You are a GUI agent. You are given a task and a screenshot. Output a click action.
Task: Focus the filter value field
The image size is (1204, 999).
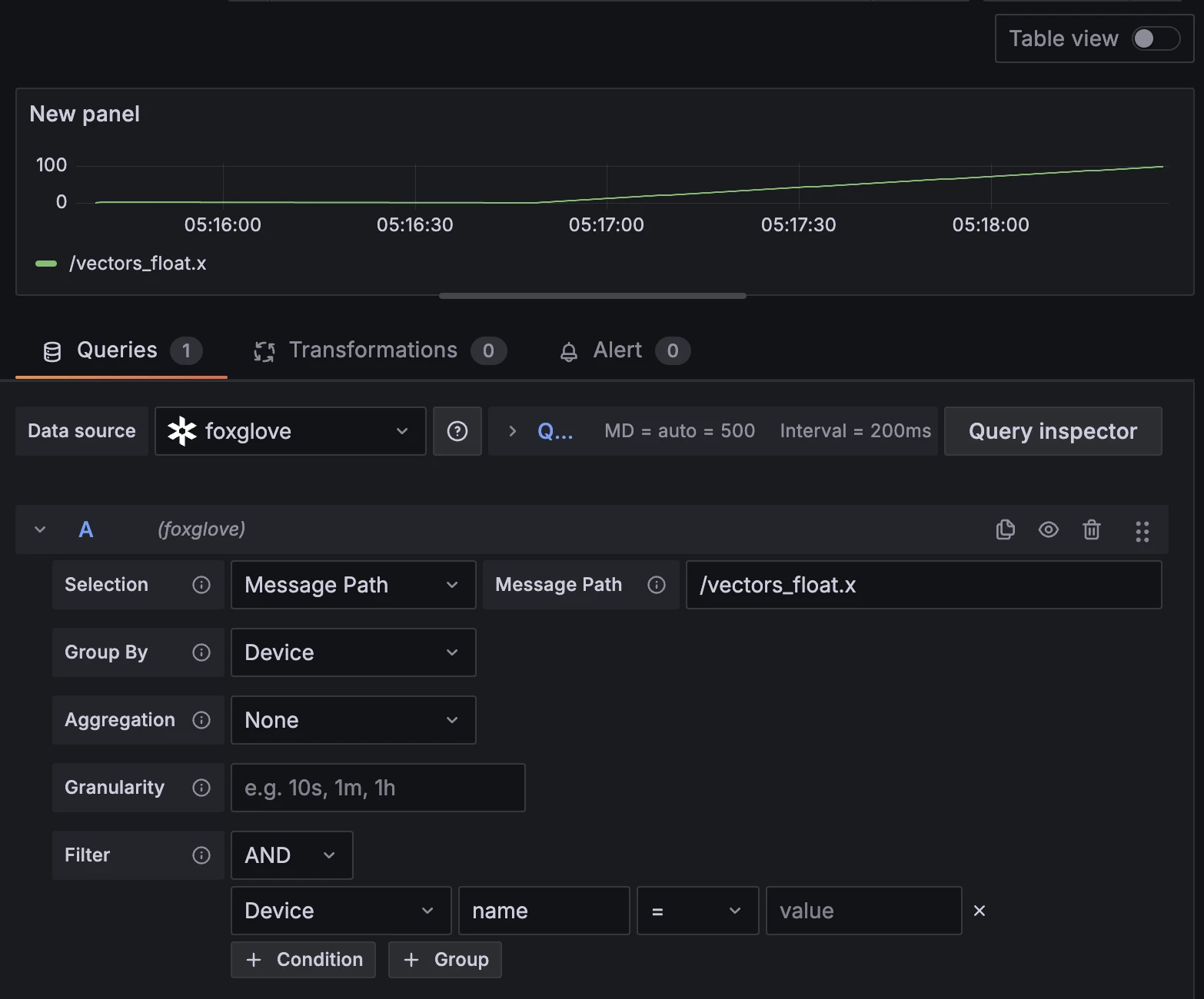pos(864,911)
